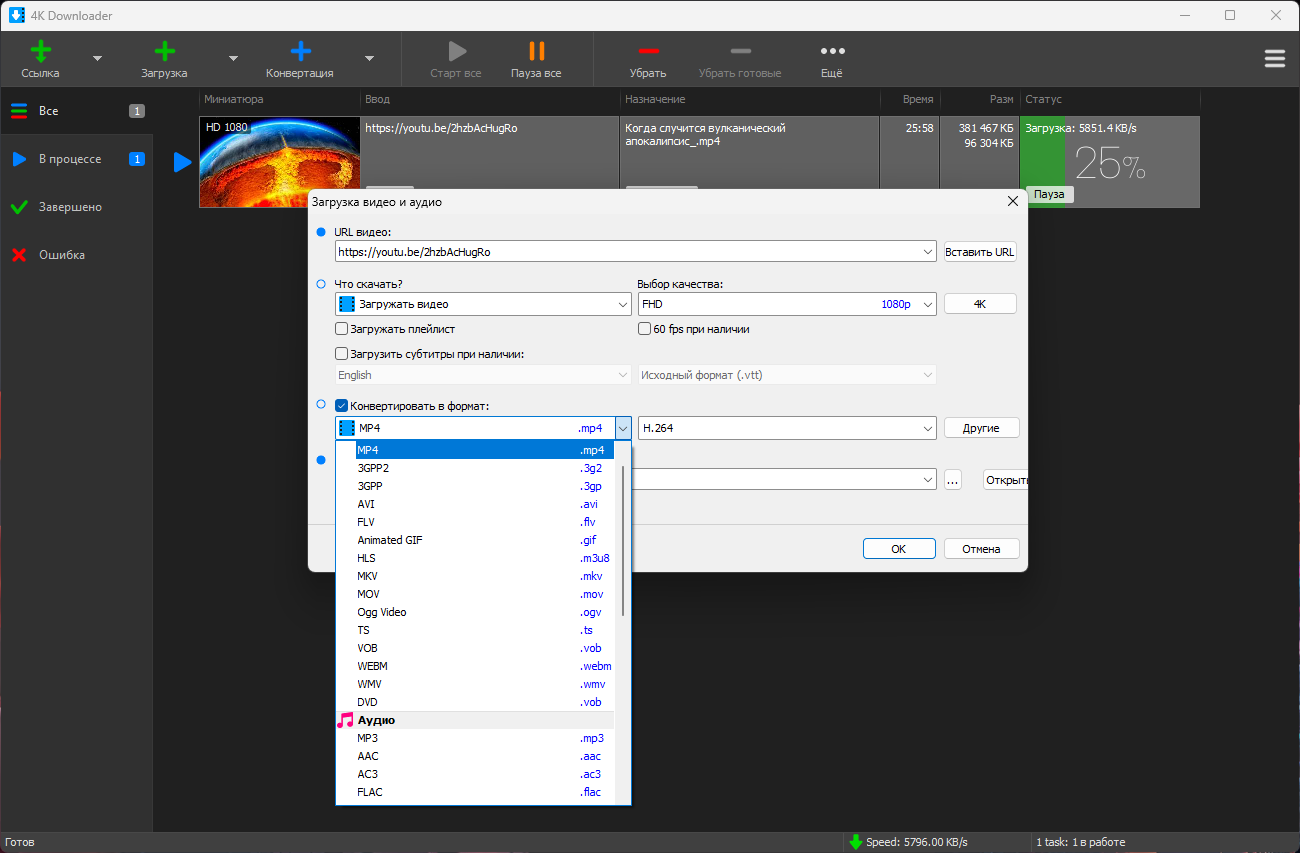Open the hamburger main menu
1300x853 pixels.
click(x=1274, y=59)
